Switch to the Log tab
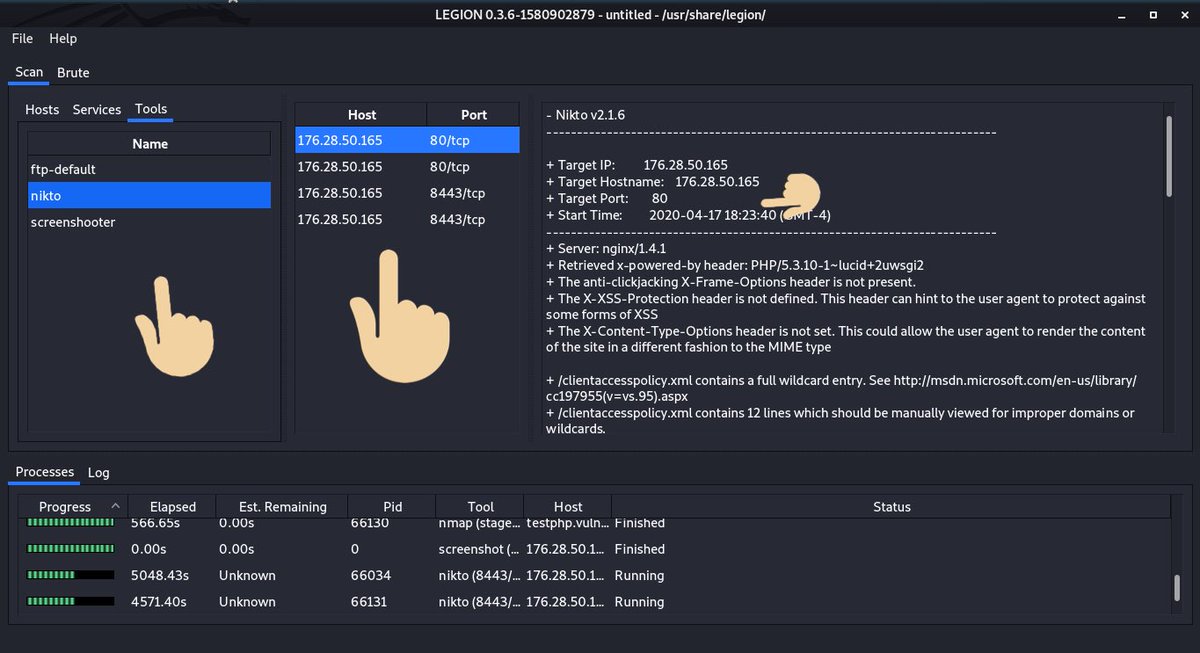1200x653 pixels. coord(98,472)
